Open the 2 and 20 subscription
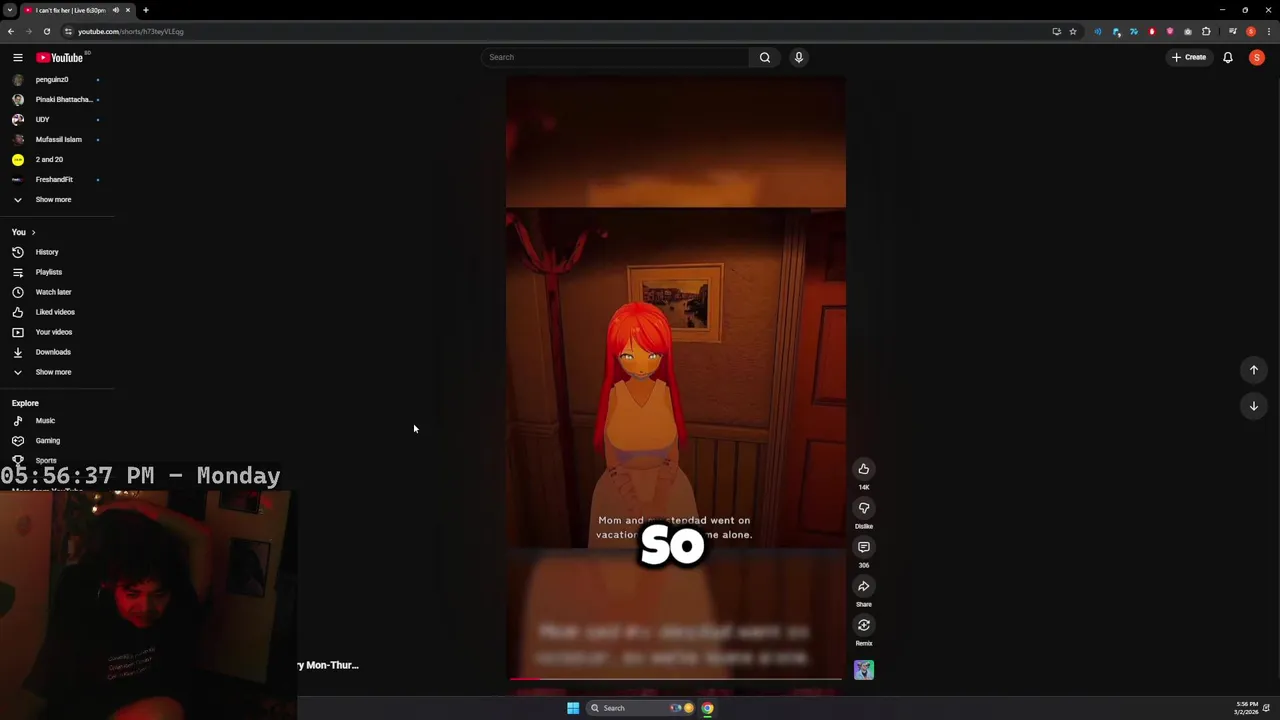The height and width of the screenshot is (720, 1280). click(49, 159)
